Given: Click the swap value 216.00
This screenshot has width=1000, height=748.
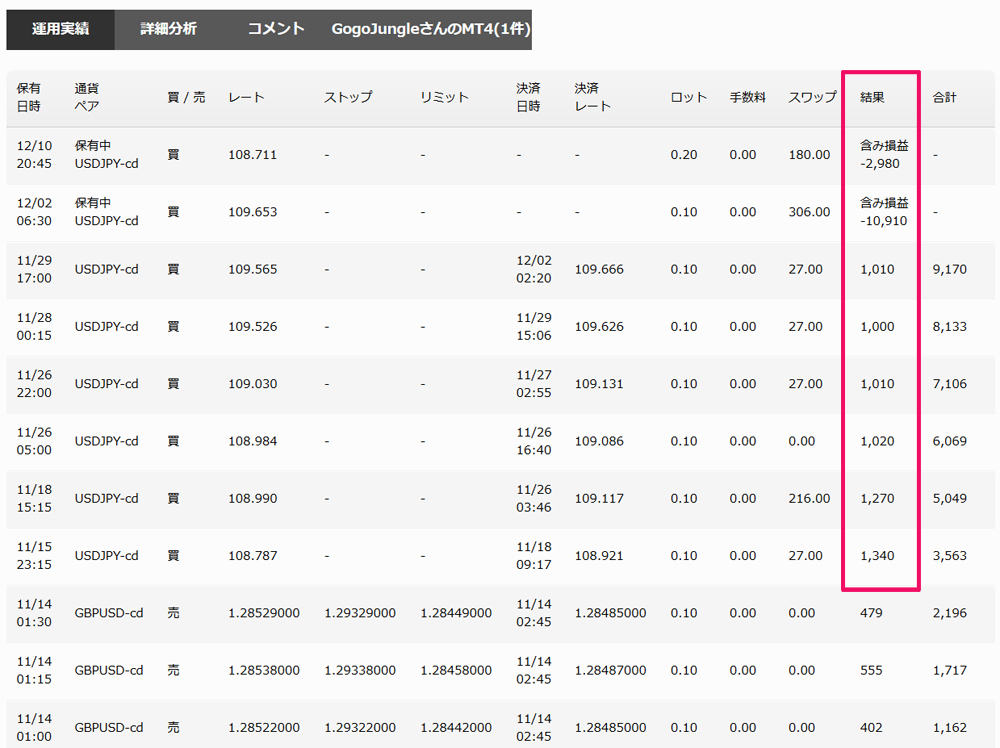Looking at the screenshot, I should coord(809,499).
